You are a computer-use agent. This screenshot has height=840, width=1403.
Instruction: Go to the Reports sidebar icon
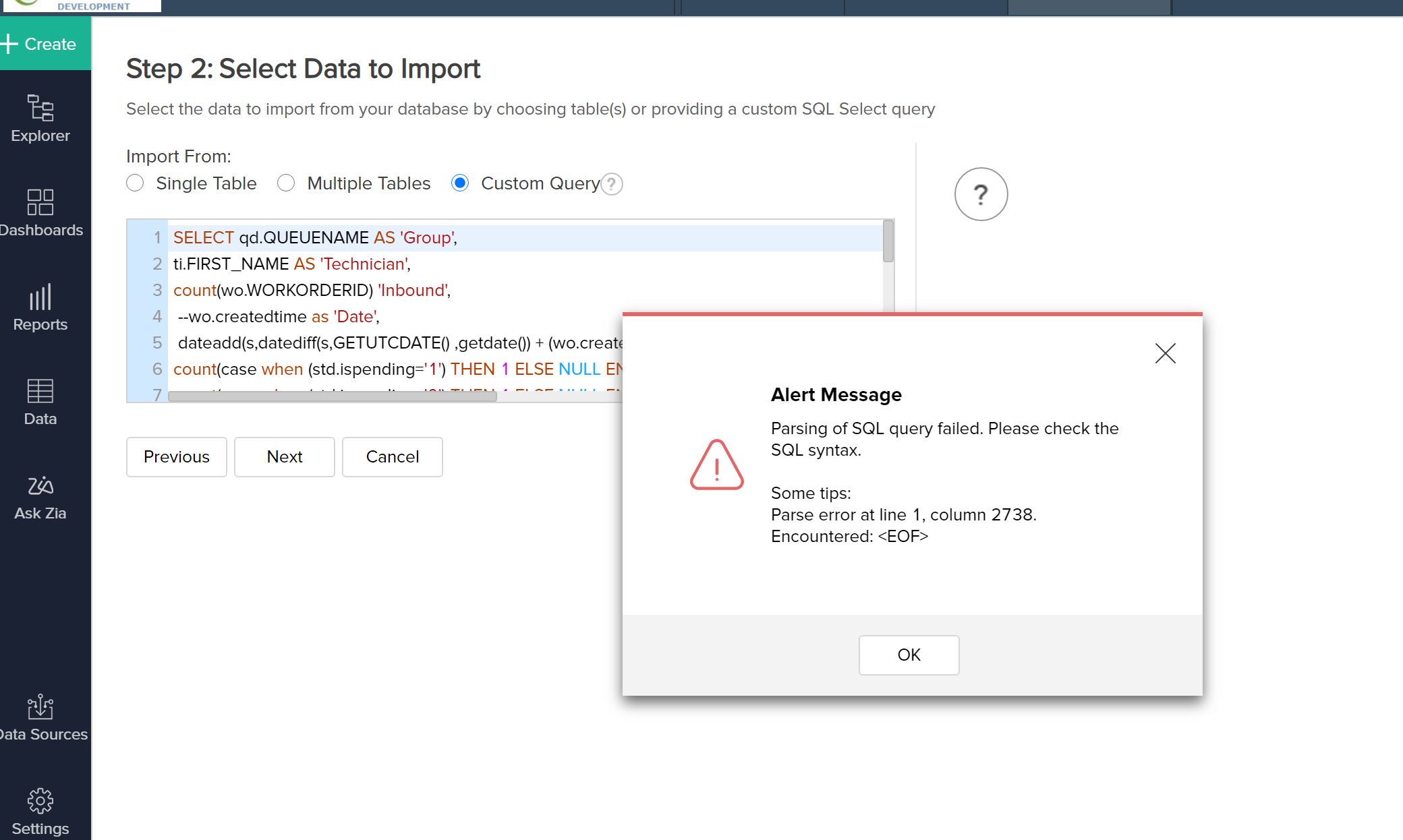[x=40, y=307]
